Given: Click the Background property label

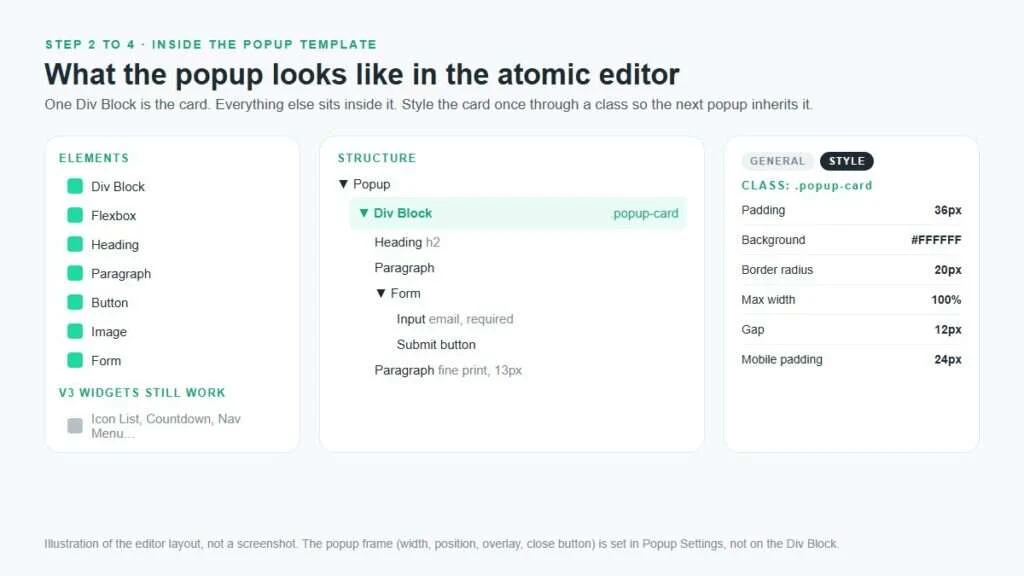Looking at the screenshot, I should coord(773,240).
